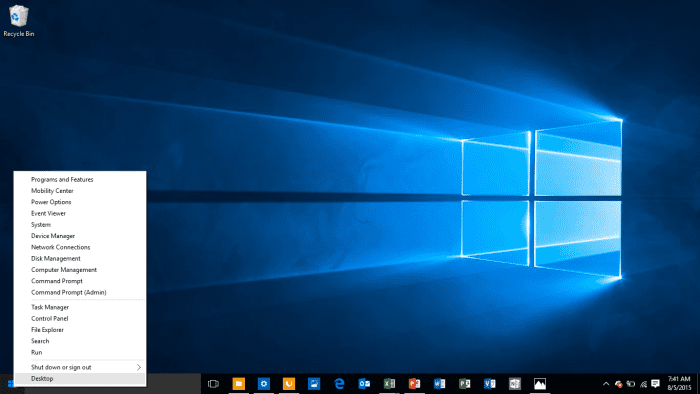Viewport: 700px width, 394px height.
Task: Click the battery status tray icon
Action: [x=631, y=384]
